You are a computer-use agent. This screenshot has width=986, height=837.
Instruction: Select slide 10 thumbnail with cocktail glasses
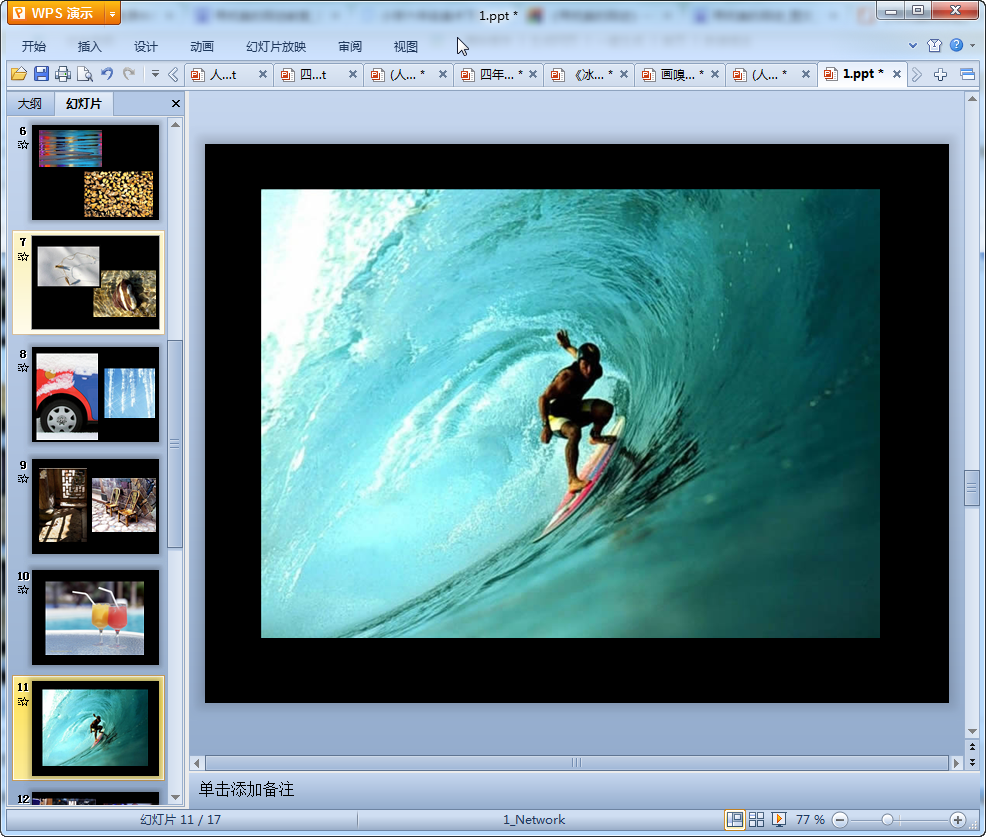[96, 618]
